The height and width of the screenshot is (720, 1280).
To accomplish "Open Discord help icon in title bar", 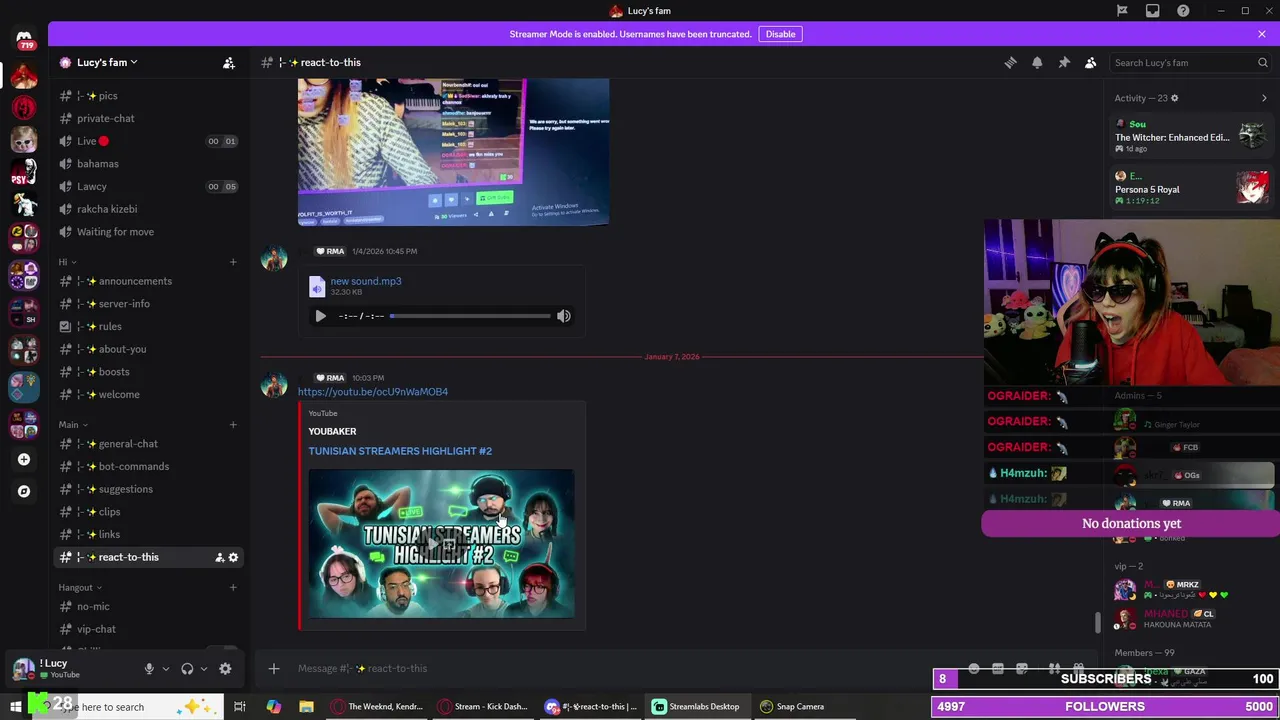I will pos(1184,11).
